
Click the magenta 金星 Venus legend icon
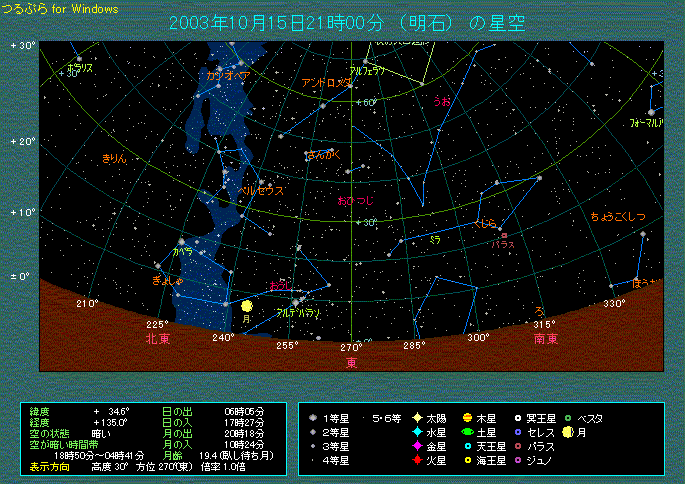(x=417, y=446)
